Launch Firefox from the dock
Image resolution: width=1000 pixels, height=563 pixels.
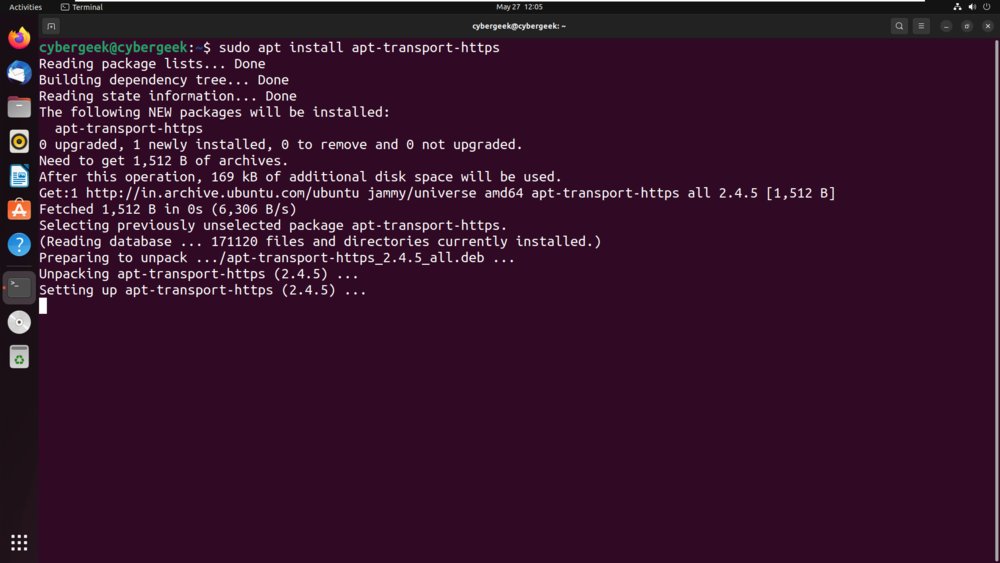[19, 39]
